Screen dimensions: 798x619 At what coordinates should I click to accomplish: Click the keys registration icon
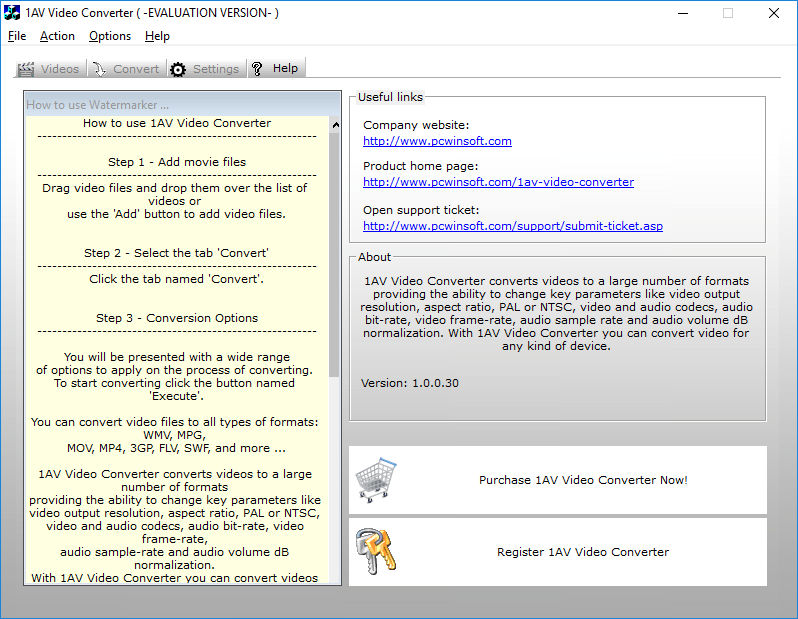click(376, 552)
